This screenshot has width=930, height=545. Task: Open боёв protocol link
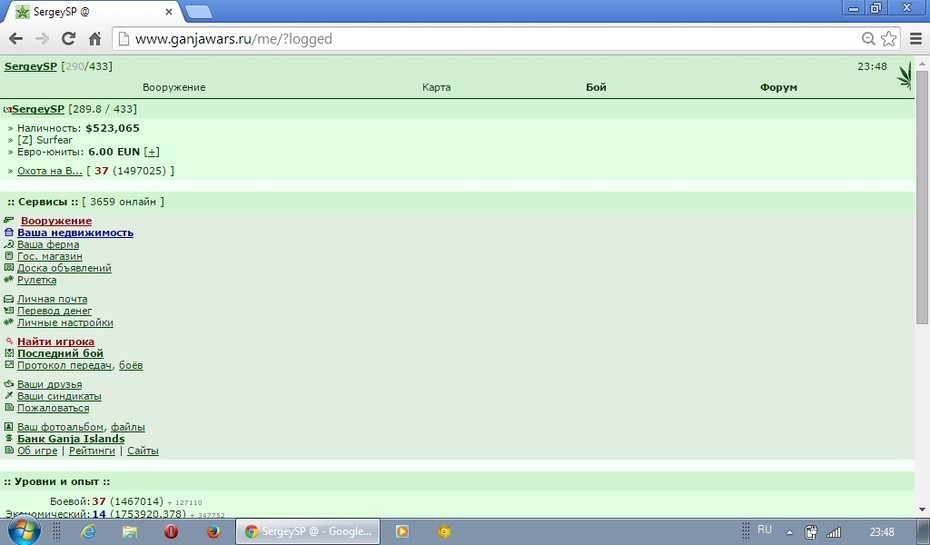pos(131,365)
